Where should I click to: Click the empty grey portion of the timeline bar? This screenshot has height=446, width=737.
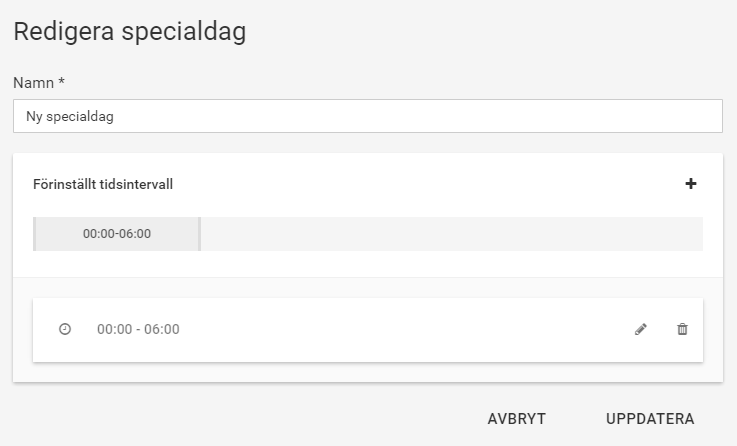click(x=452, y=234)
